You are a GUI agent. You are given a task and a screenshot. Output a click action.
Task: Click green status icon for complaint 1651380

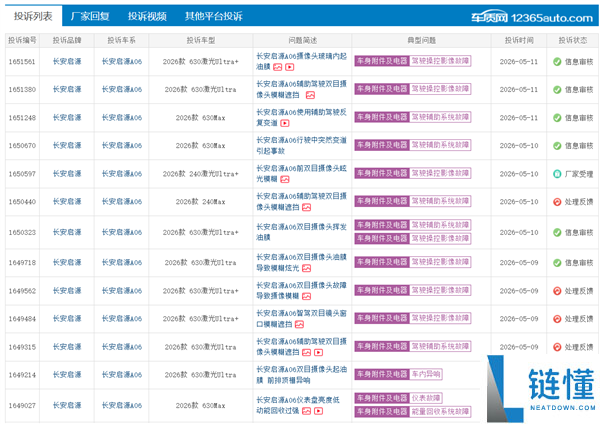pyautogui.click(x=557, y=90)
